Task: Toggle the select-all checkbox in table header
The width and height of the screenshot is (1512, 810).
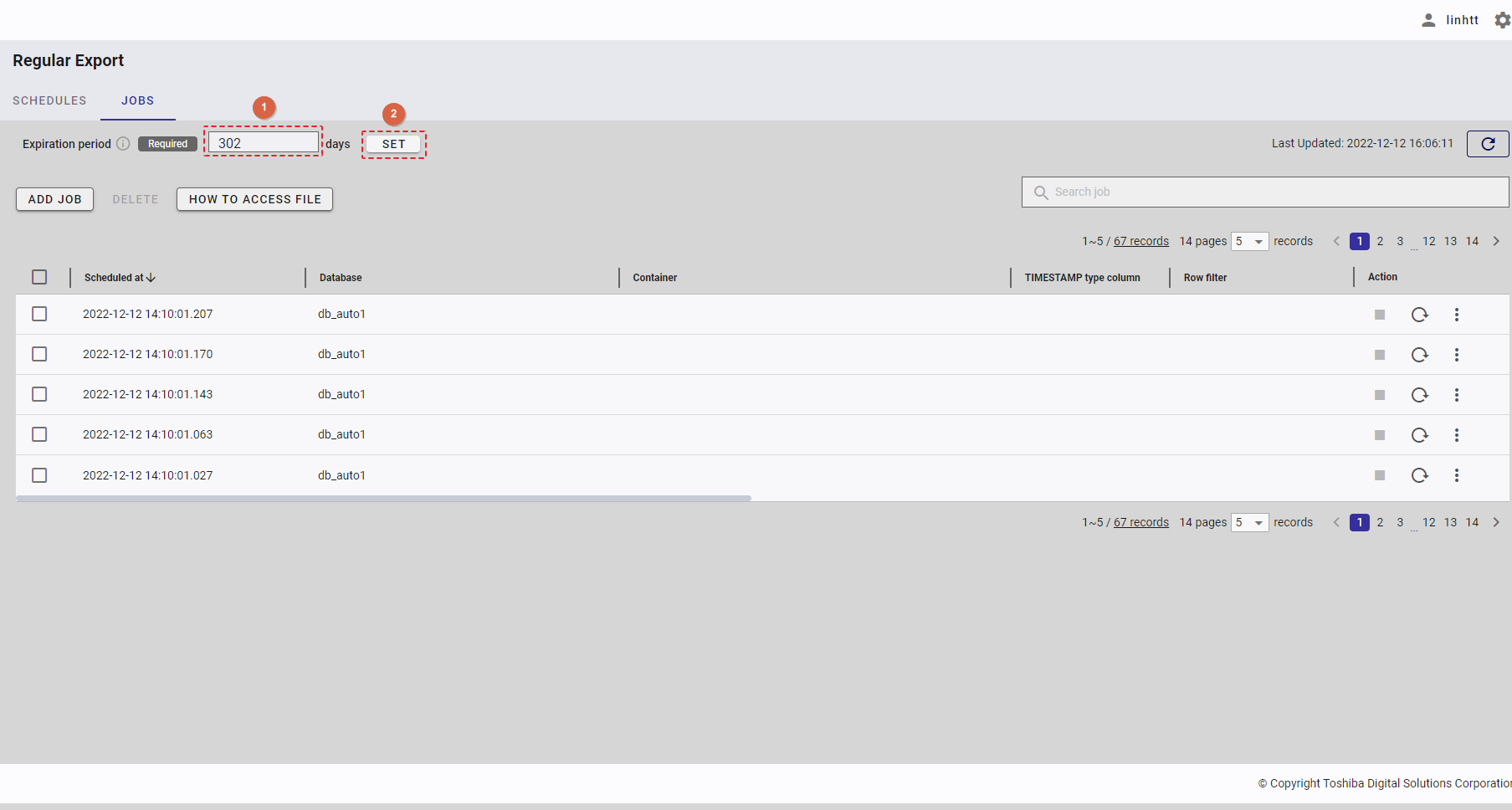Action: (x=39, y=277)
